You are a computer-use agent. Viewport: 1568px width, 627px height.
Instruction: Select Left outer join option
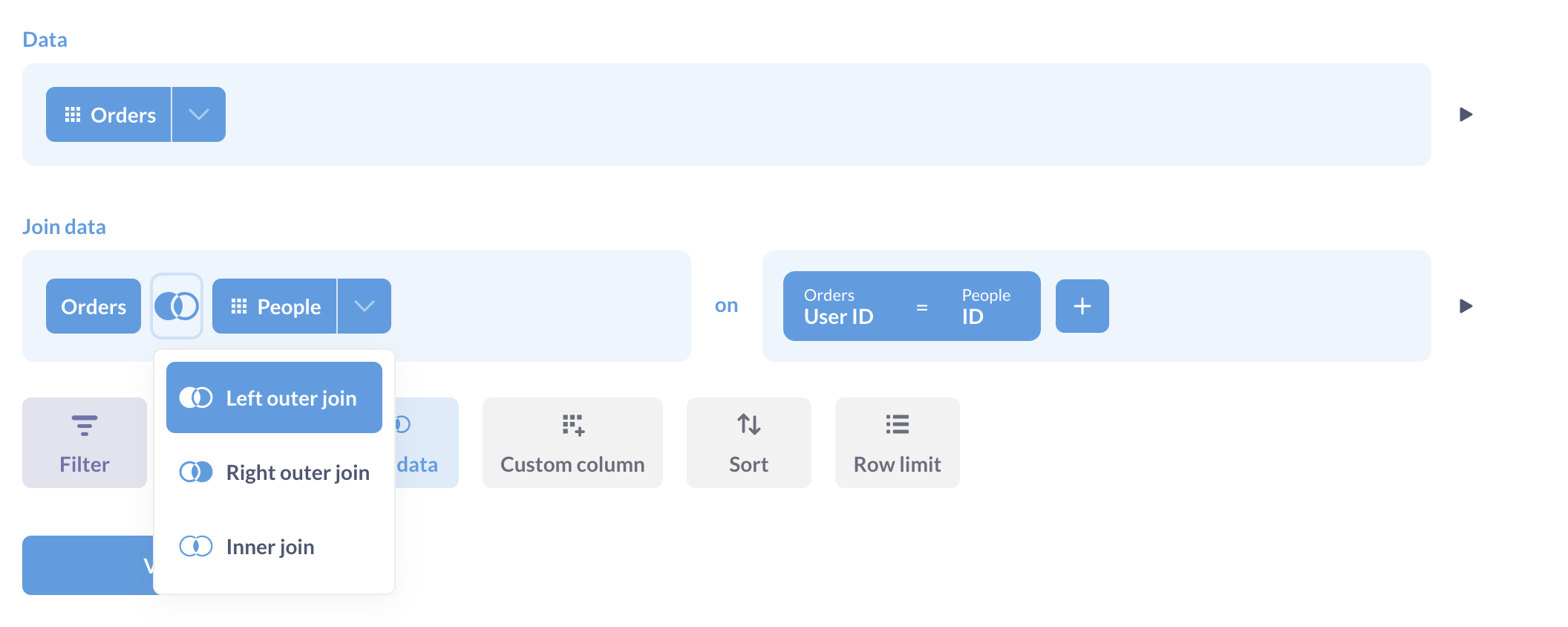pyautogui.click(x=274, y=398)
